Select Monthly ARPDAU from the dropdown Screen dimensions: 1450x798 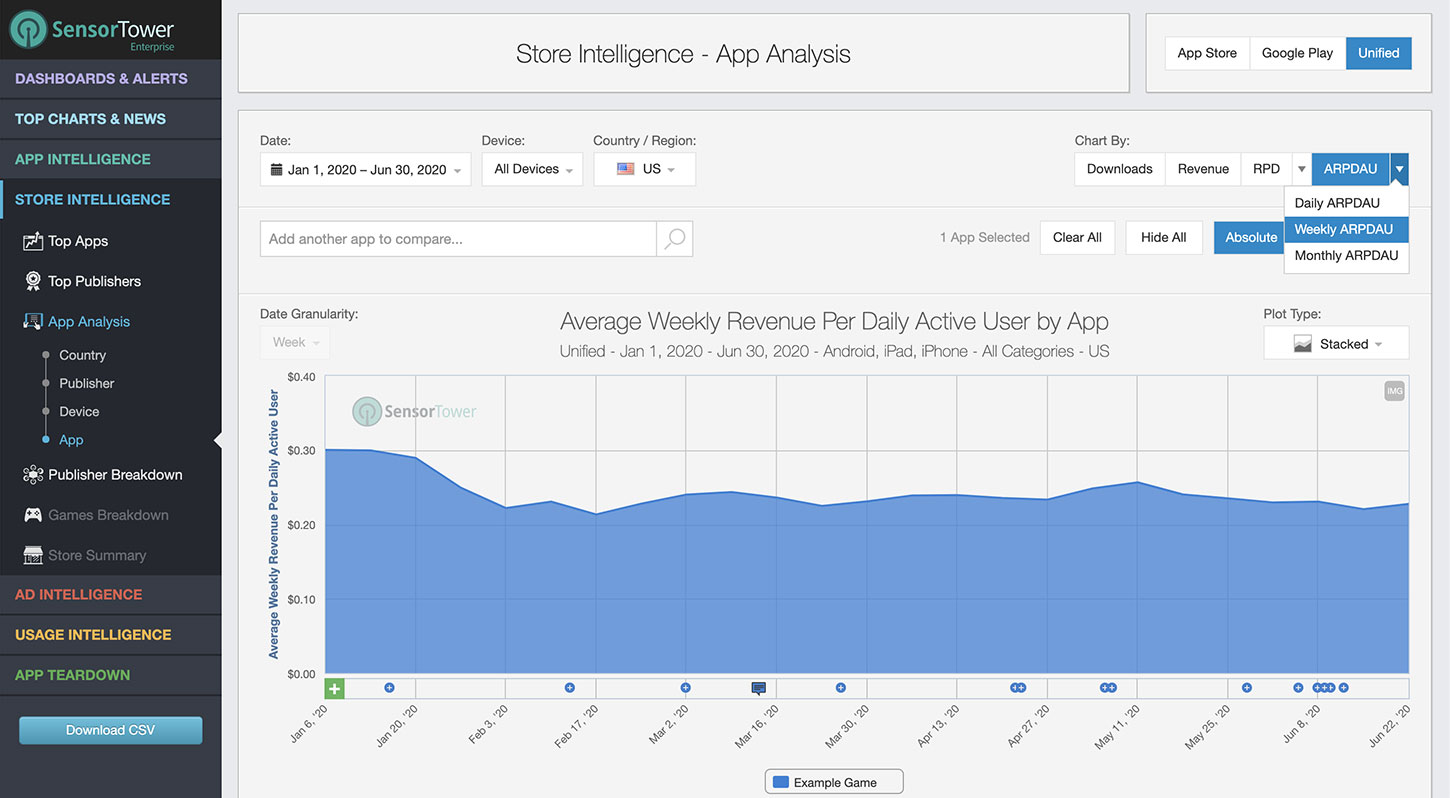tap(1346, 255)
